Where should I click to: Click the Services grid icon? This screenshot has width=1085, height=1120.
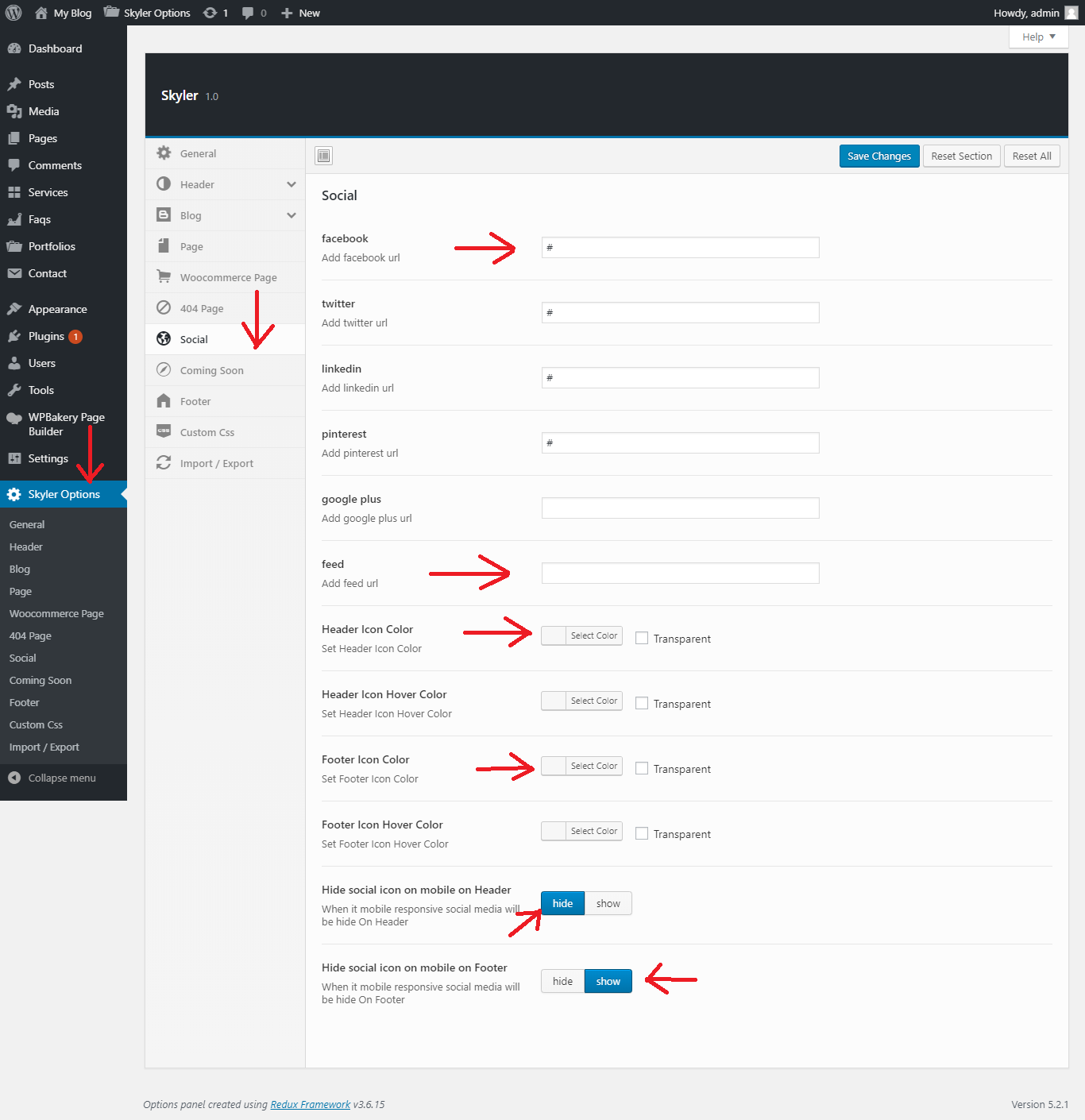pyautogui.click(x=14, y=192)
